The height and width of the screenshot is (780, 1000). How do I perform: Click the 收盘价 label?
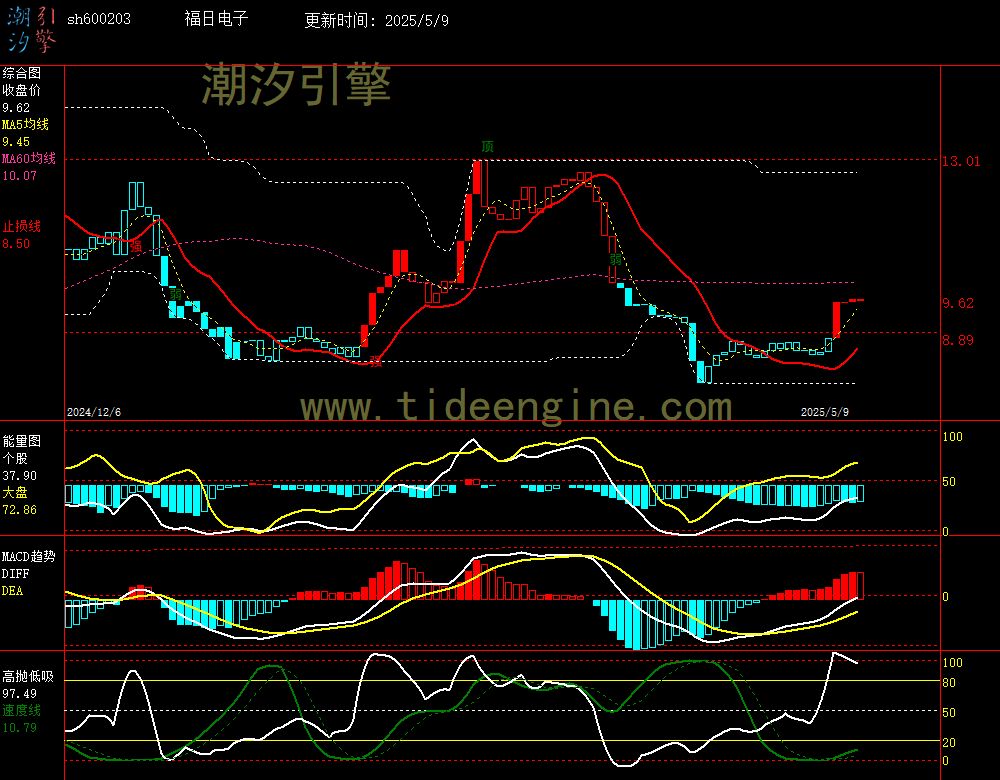[21, 90]
